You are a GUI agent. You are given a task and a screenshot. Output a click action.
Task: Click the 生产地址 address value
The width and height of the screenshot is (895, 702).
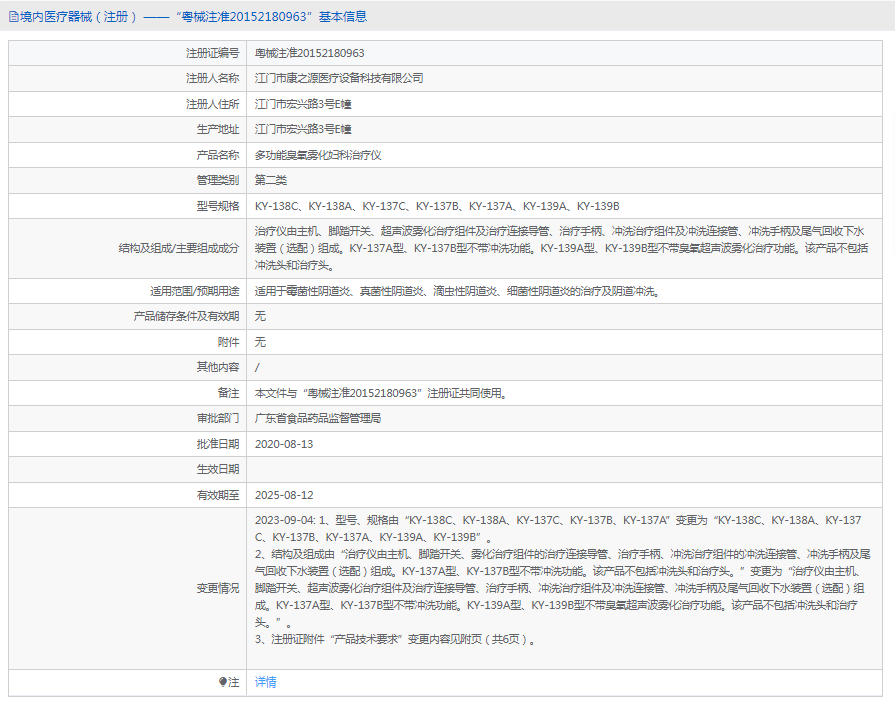pyautogui.click(x=303, y=129)
